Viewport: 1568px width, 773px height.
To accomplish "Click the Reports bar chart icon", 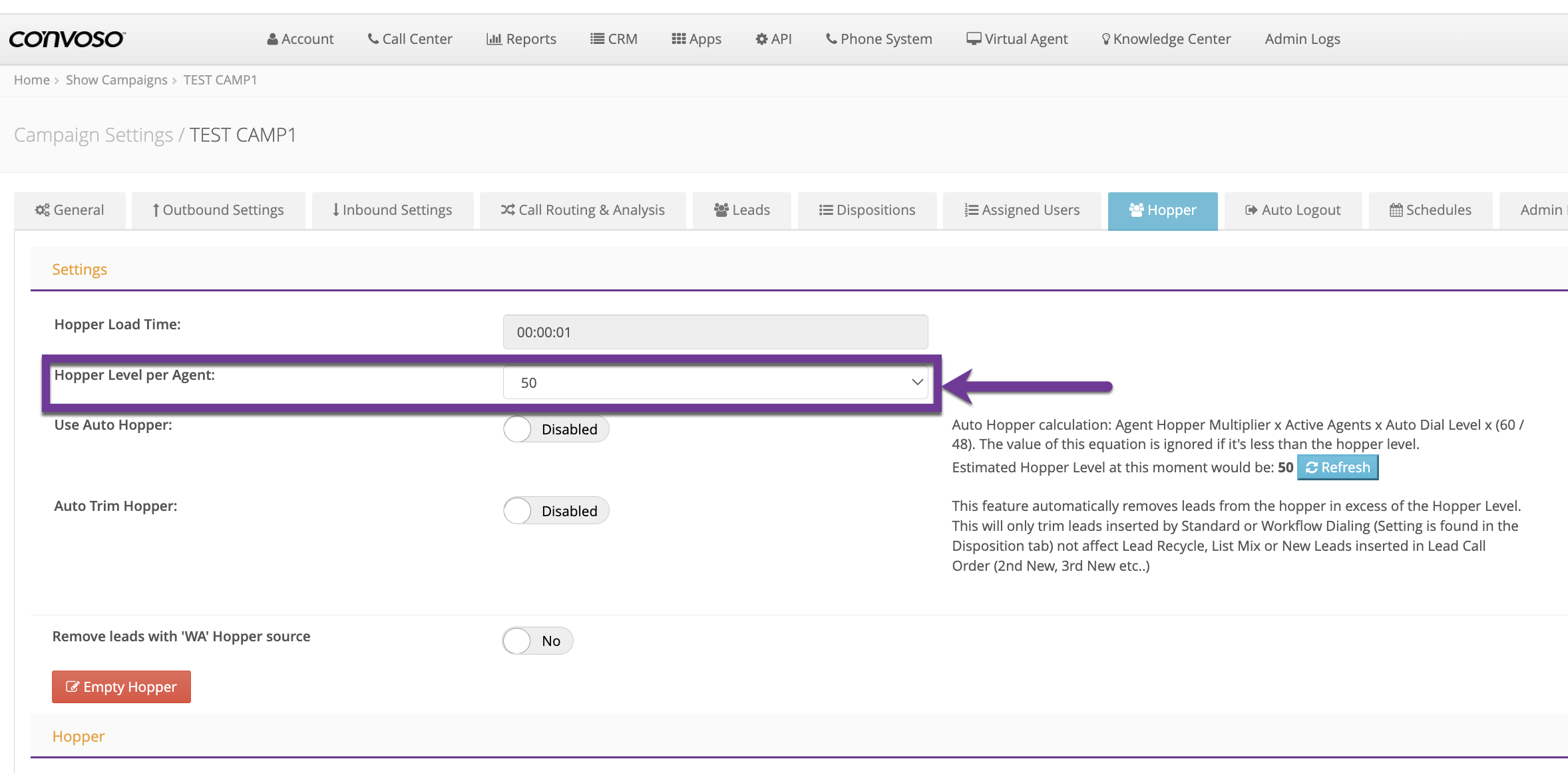I will [494, 39].
